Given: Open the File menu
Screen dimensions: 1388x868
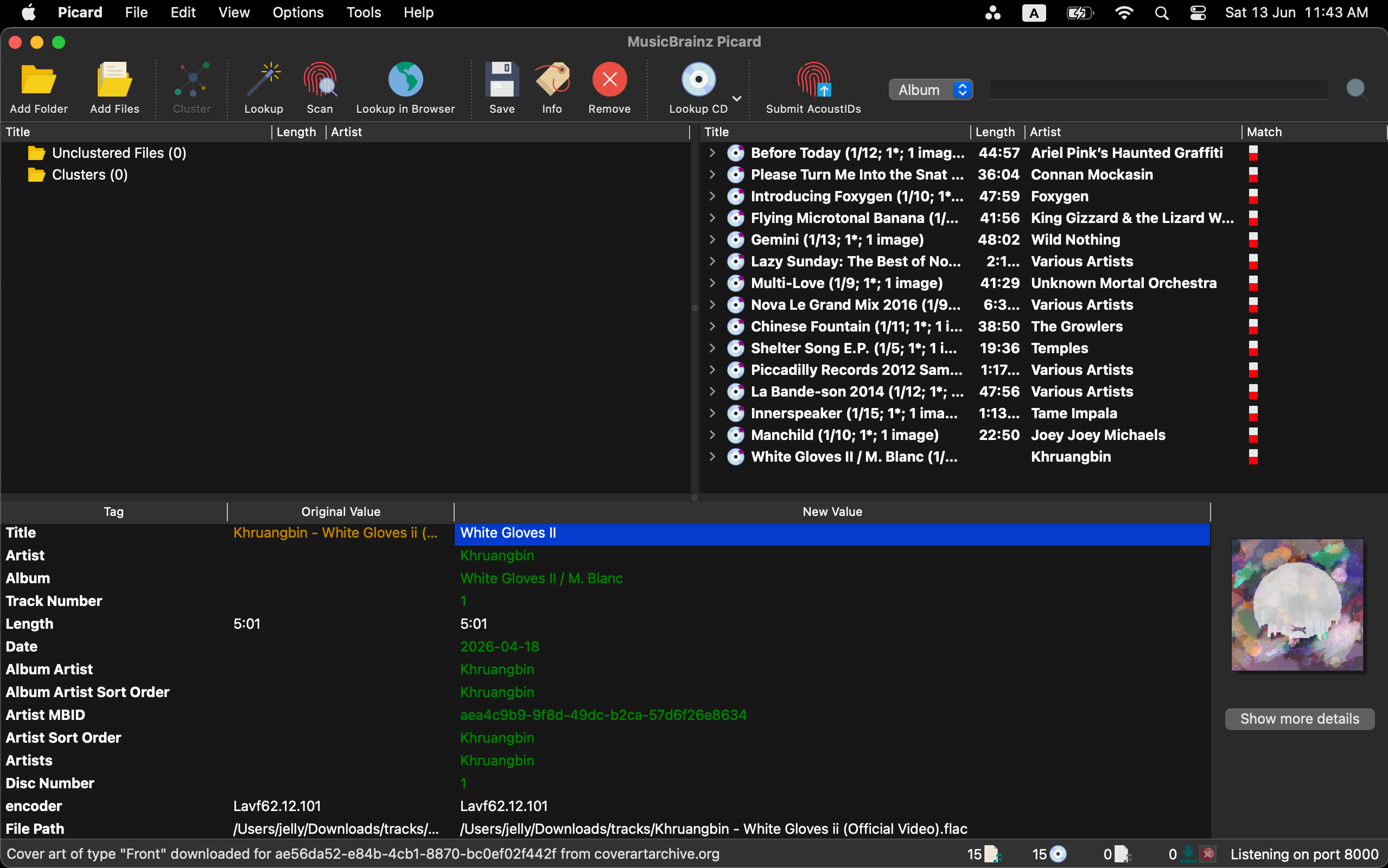Looking at the screenshot, I should tap(136, 12).
